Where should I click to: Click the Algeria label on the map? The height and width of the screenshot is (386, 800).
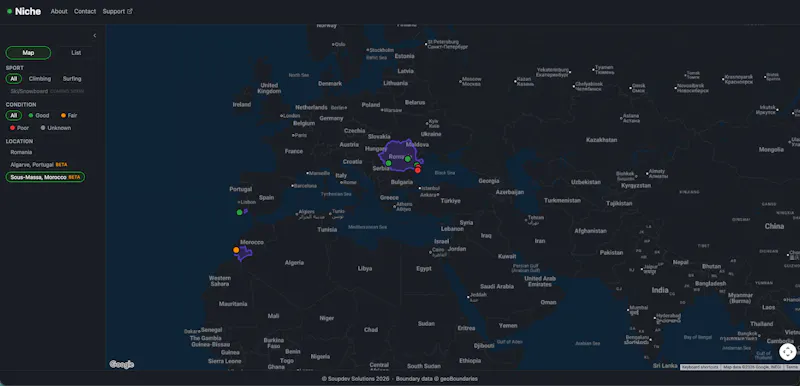click(x=294, y=263)
